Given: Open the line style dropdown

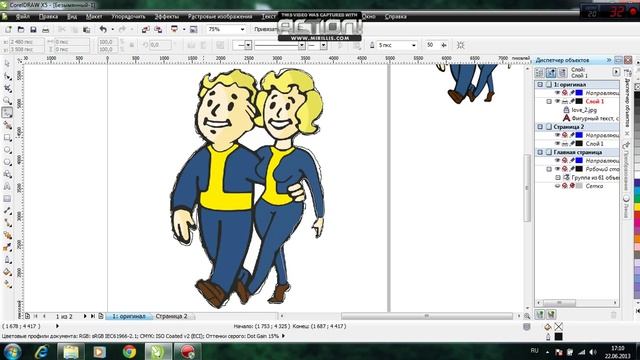Looking at the screenshot, I should (301, 45).
